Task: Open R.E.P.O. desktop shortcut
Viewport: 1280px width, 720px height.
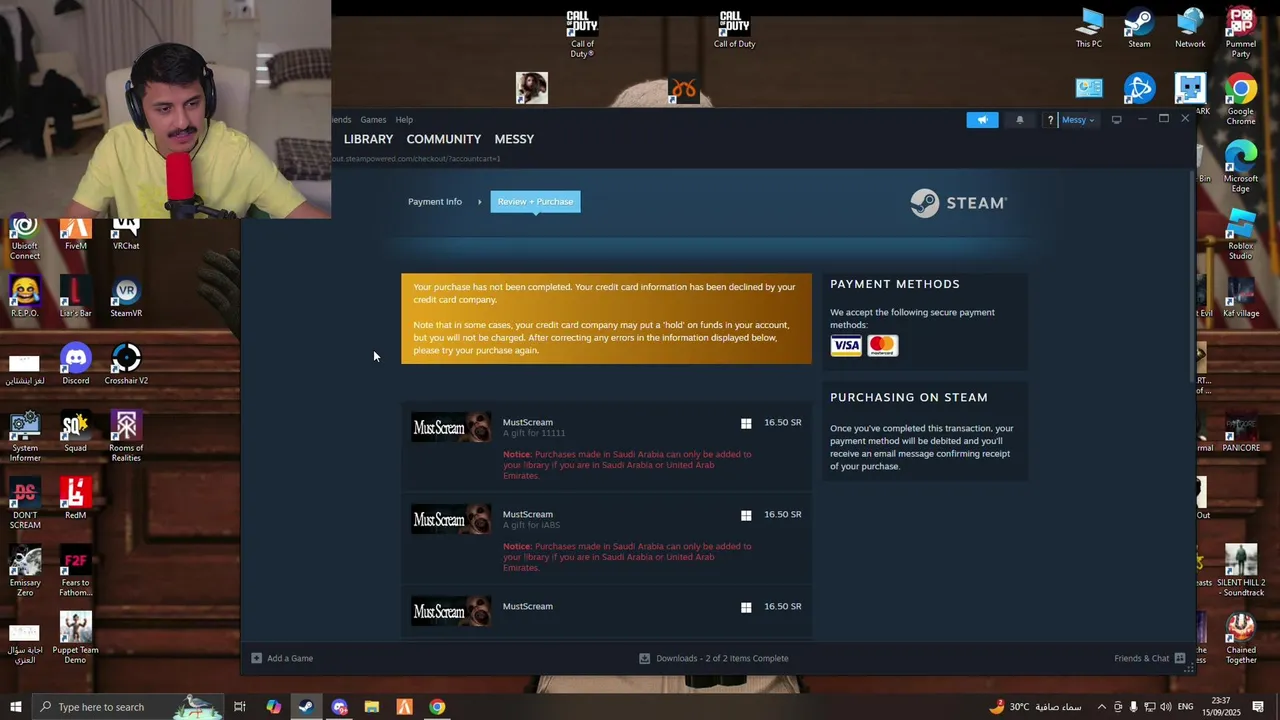Action: click(x=25, y=298)
